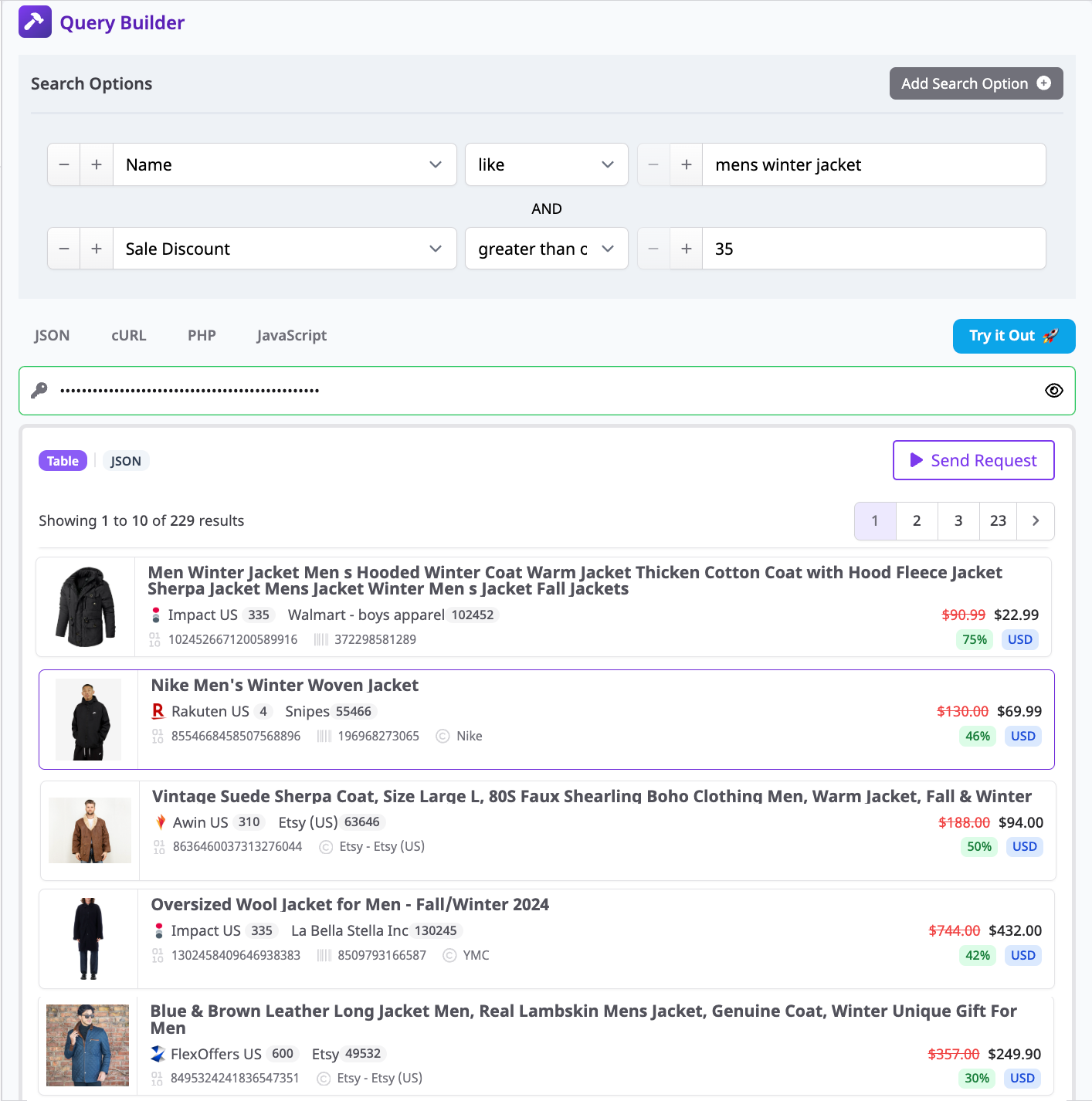
Task: Open the Vintage Suede Sherpa Coat thumbnail
Action: tap(90, 830)
